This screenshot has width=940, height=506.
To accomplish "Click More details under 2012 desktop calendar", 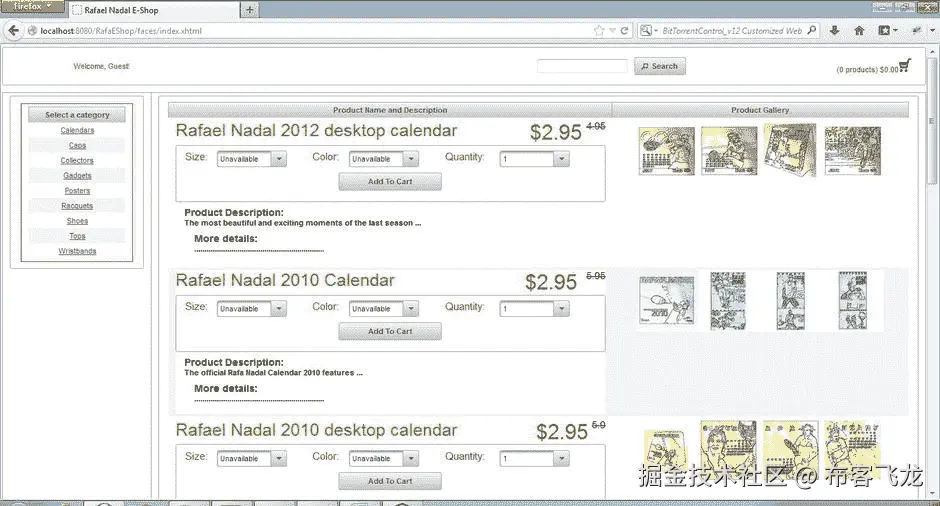I will 226,239.
